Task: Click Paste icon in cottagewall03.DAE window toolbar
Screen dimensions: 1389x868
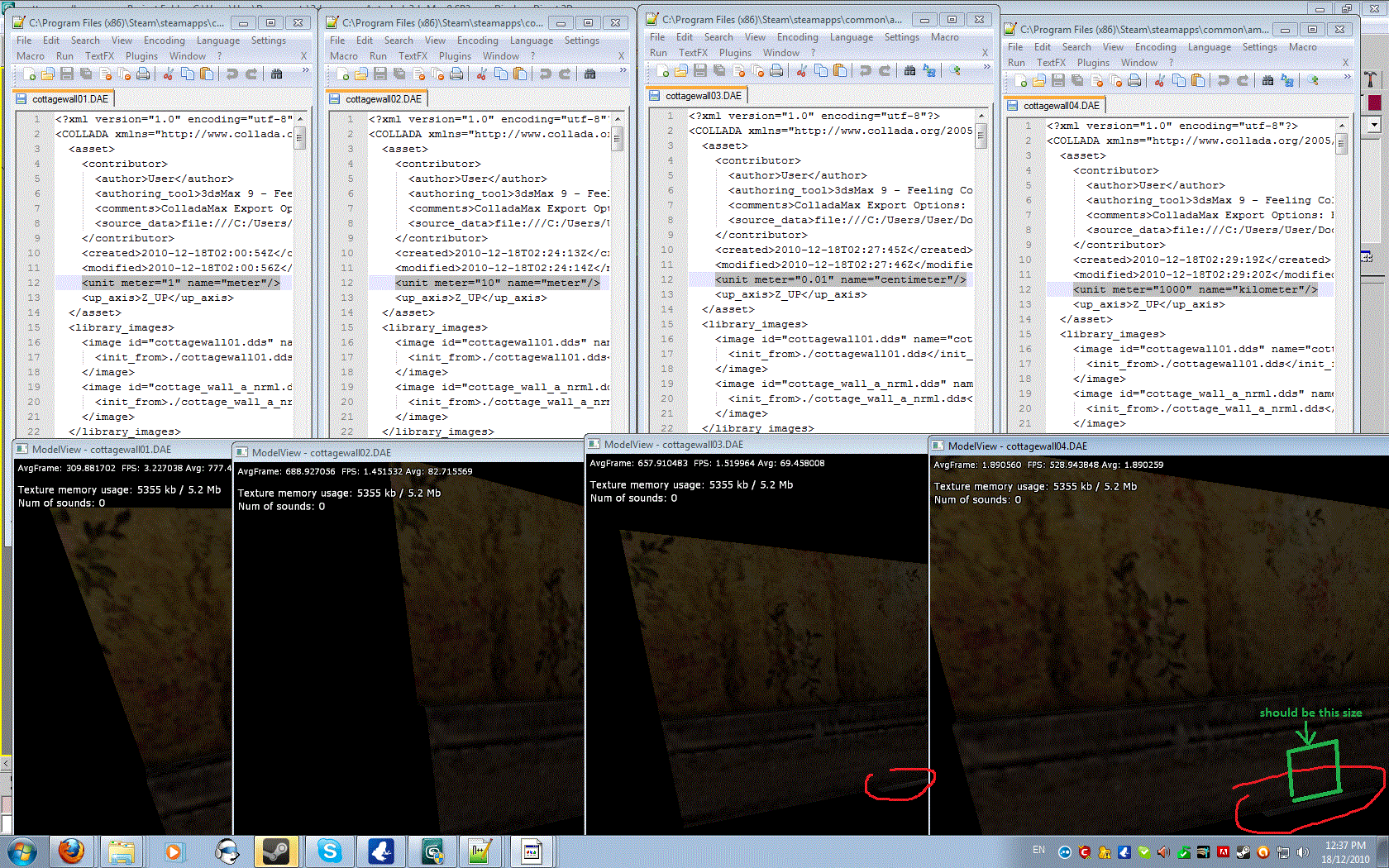Action: (x=840, y=71)
